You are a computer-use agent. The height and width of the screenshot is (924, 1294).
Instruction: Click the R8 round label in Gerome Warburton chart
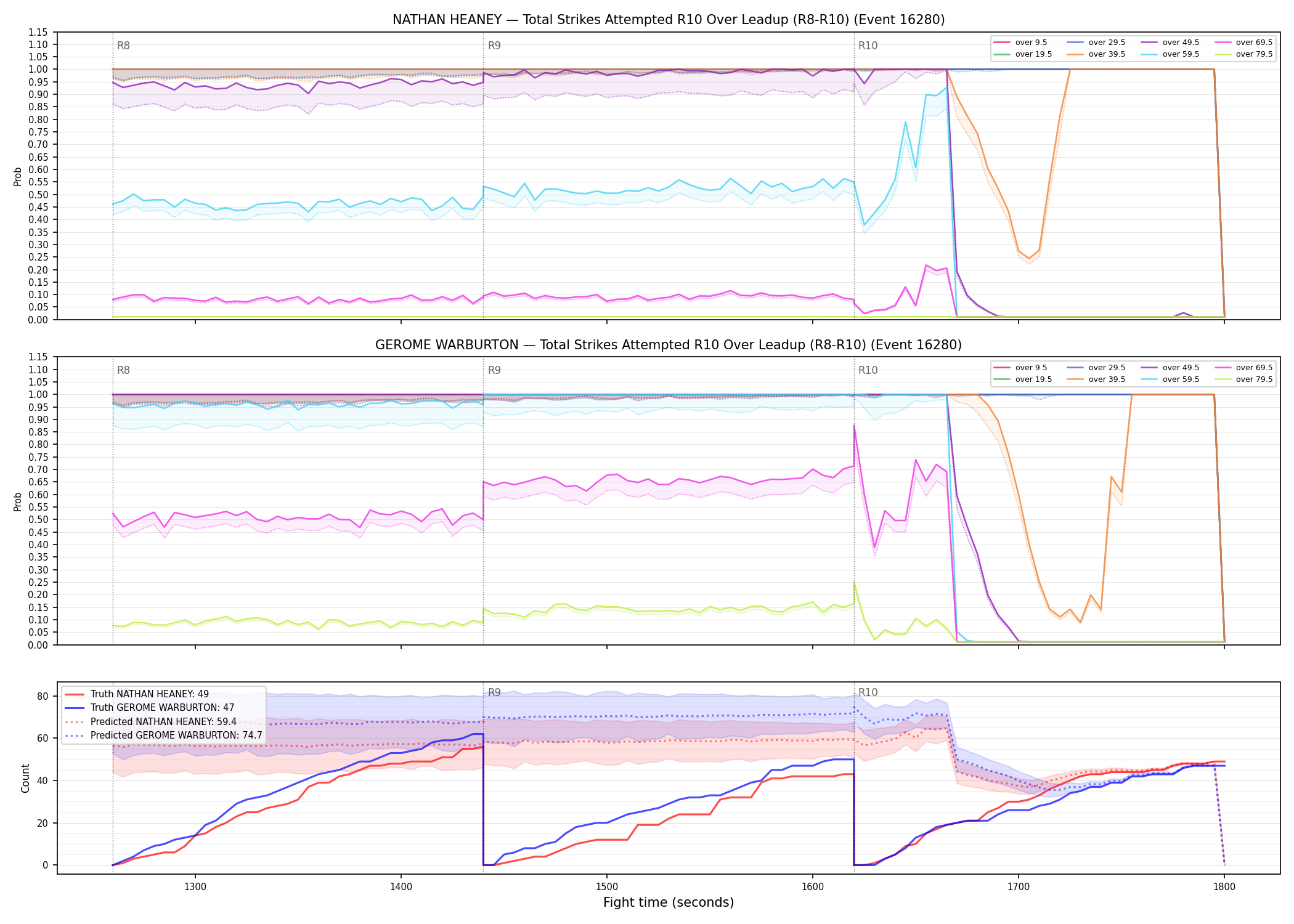(x=123, y=370)
